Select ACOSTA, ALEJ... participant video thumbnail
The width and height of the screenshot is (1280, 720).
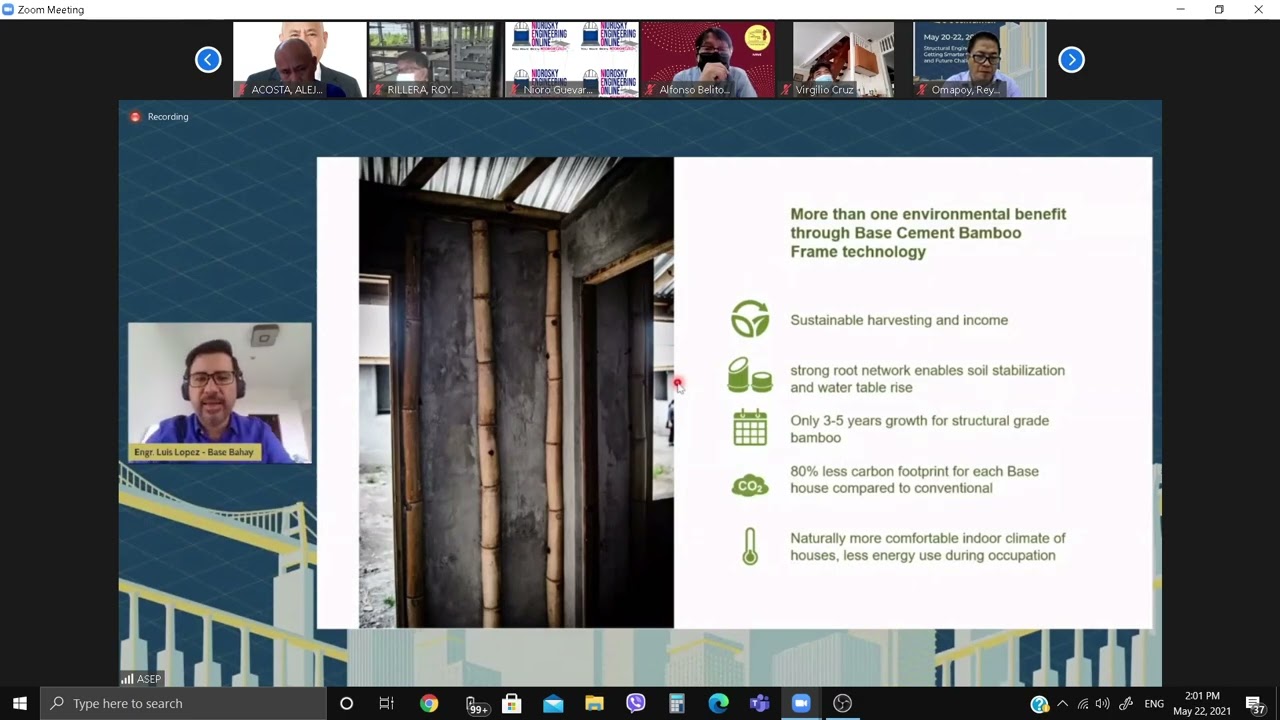click(x=300, y=60)
